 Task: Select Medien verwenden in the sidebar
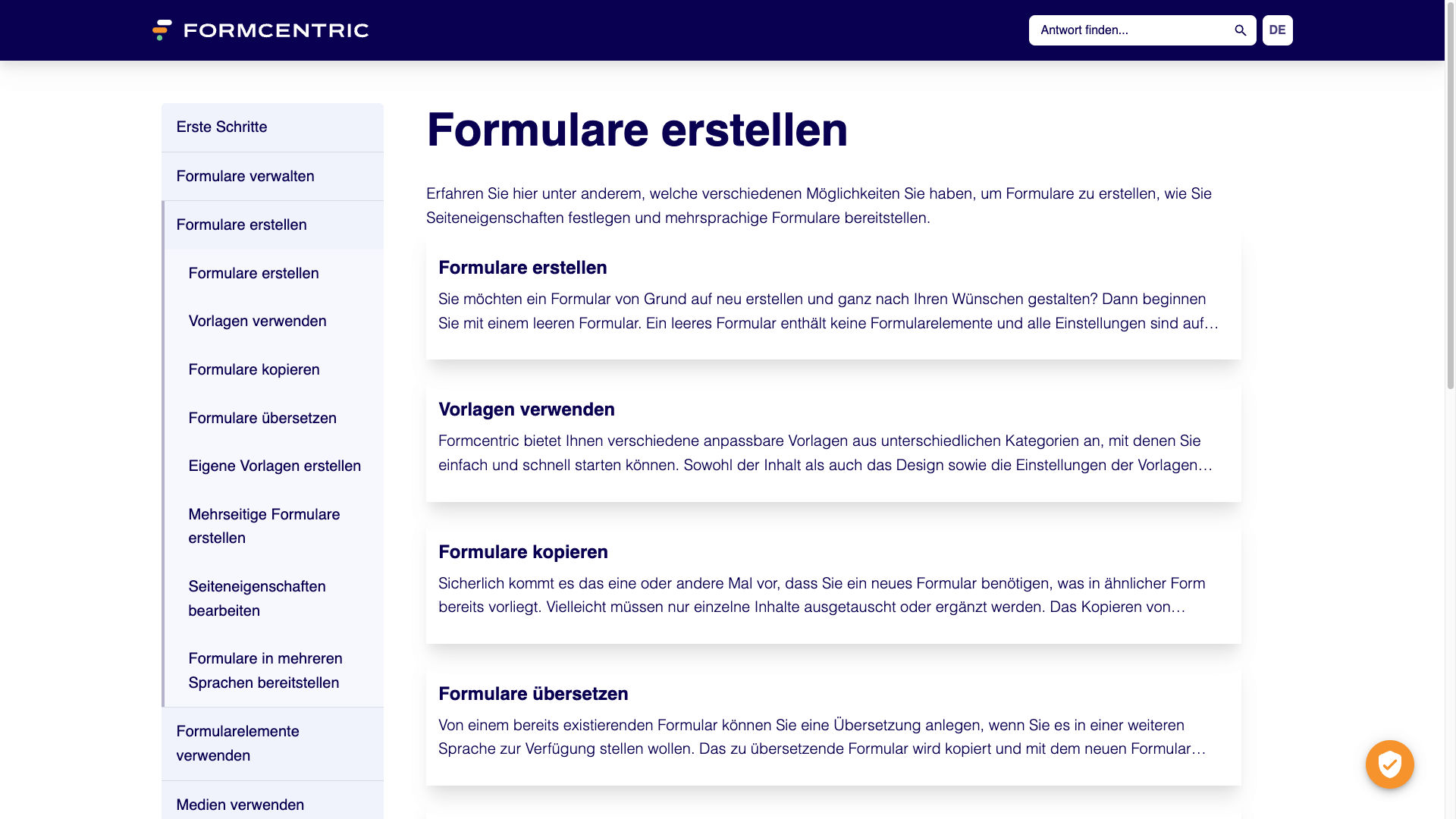[x=240, y=805]
